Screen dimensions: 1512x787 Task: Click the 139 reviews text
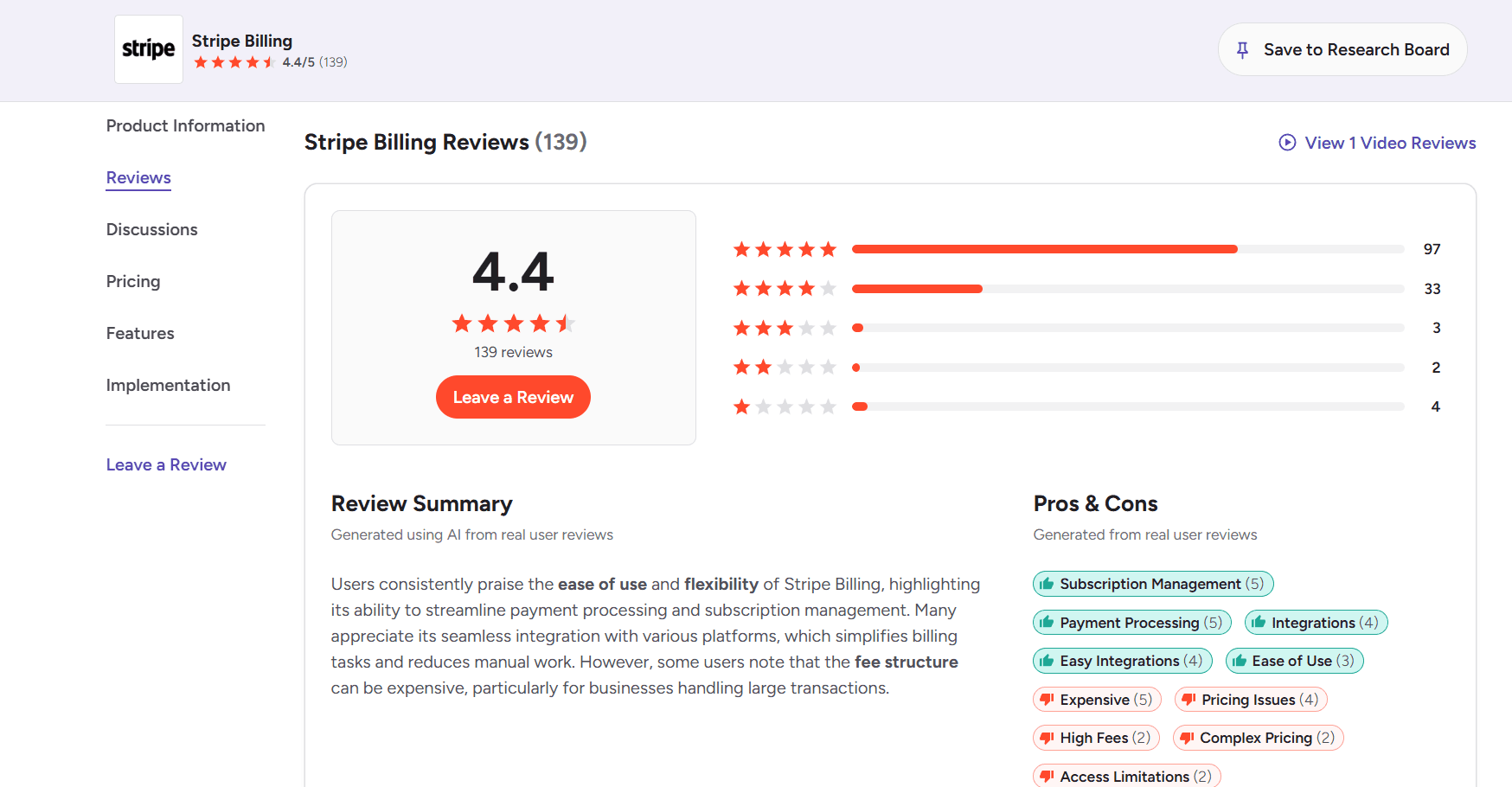coord(514,352)
